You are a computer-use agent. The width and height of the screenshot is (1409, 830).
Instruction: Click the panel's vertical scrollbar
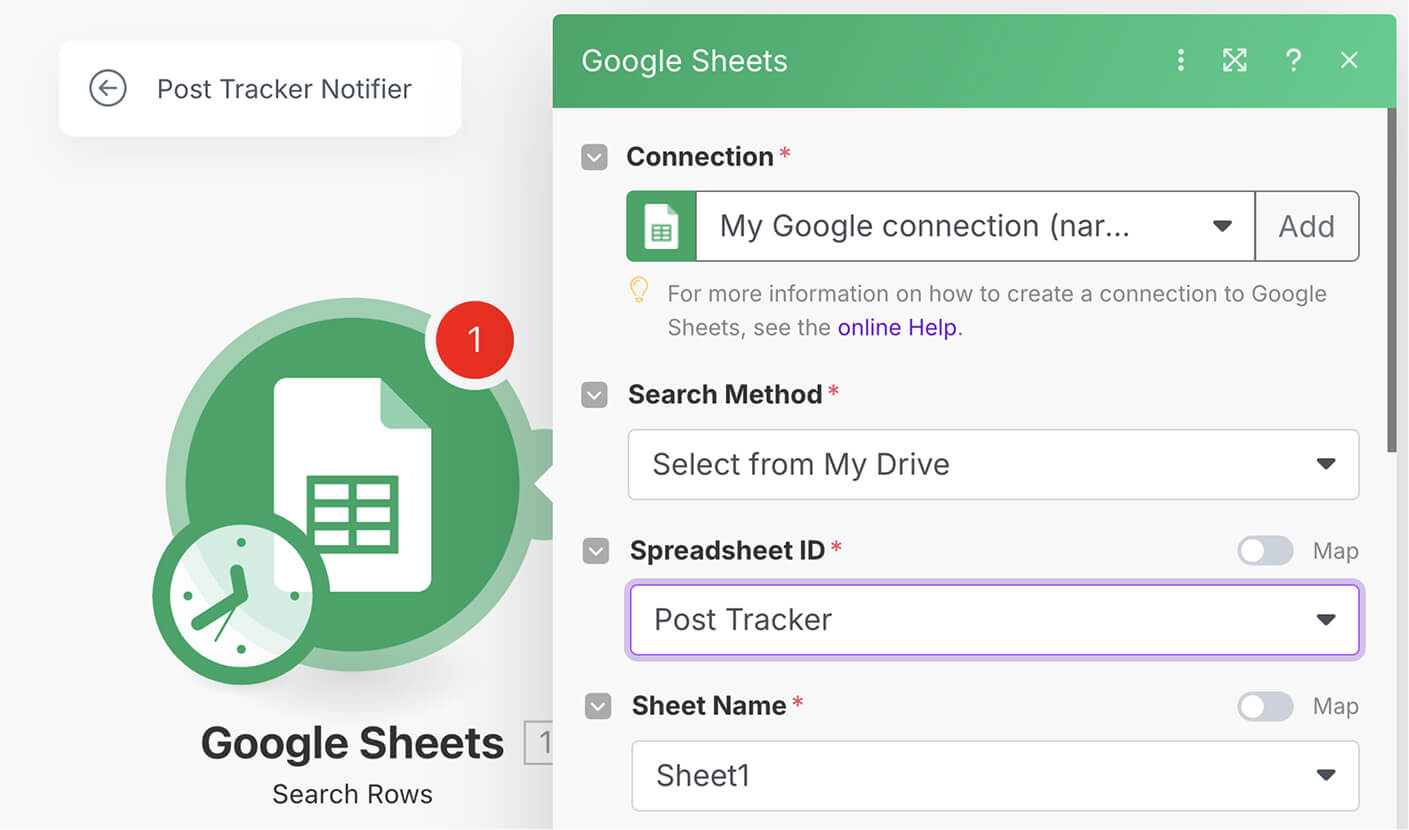[x=1392, y=280]
